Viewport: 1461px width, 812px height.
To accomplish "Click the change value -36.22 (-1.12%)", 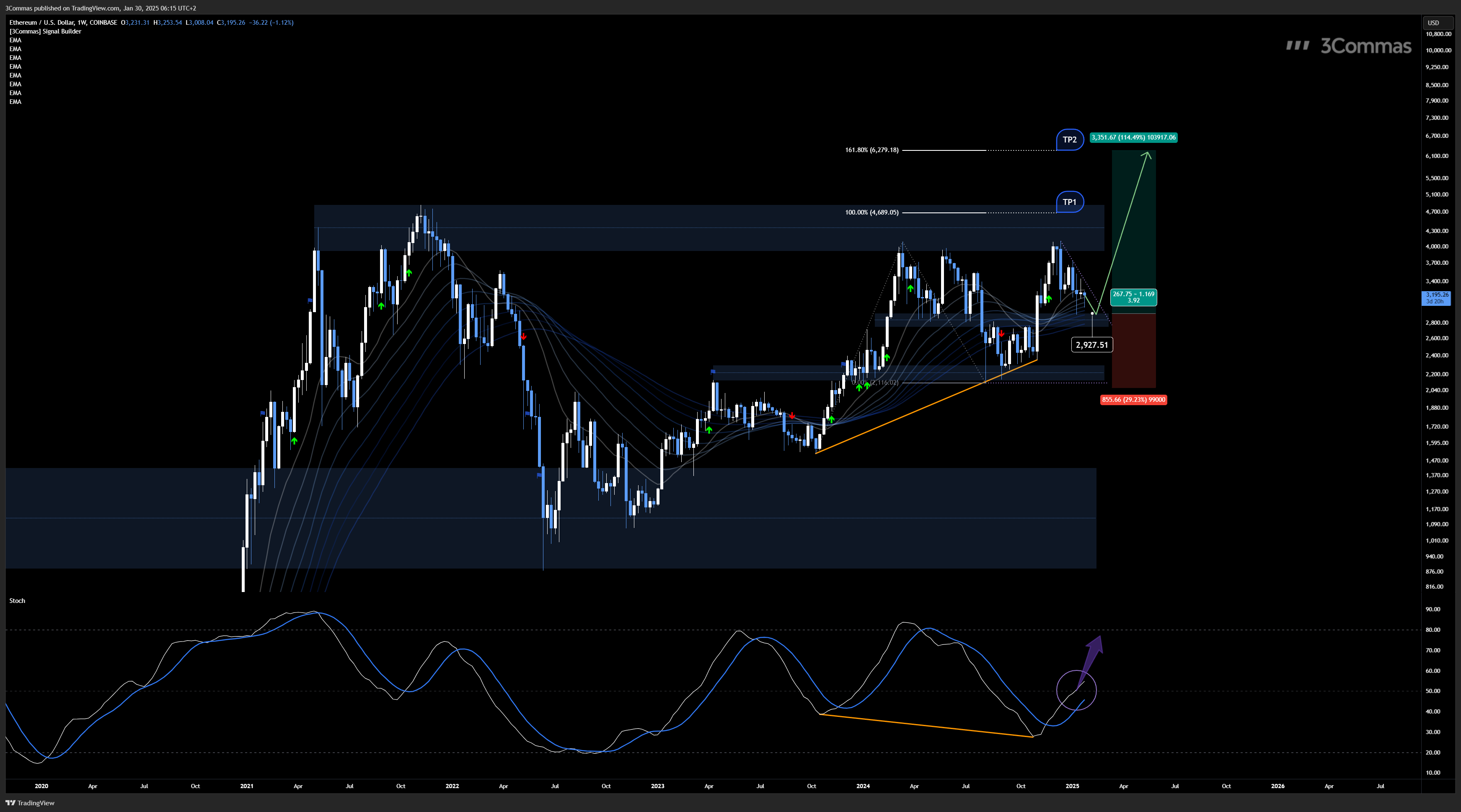I will (271, 23).
